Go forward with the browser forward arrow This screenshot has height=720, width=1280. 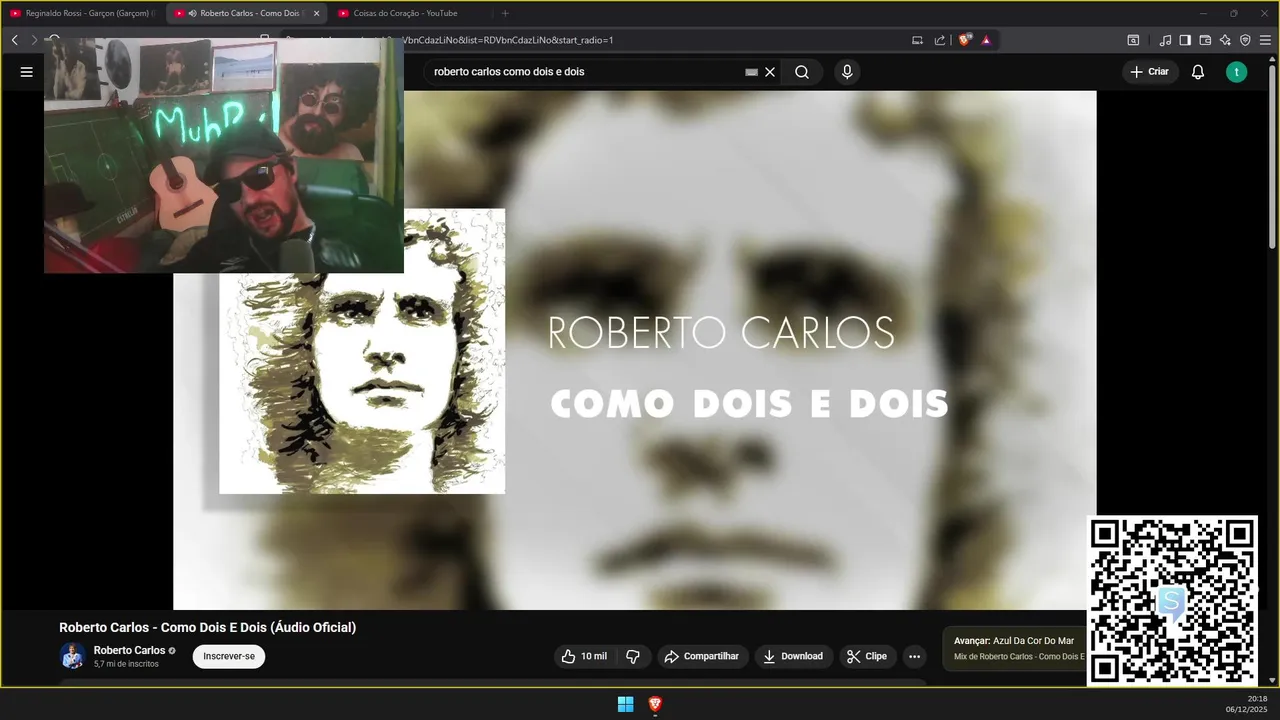(33, 40)
